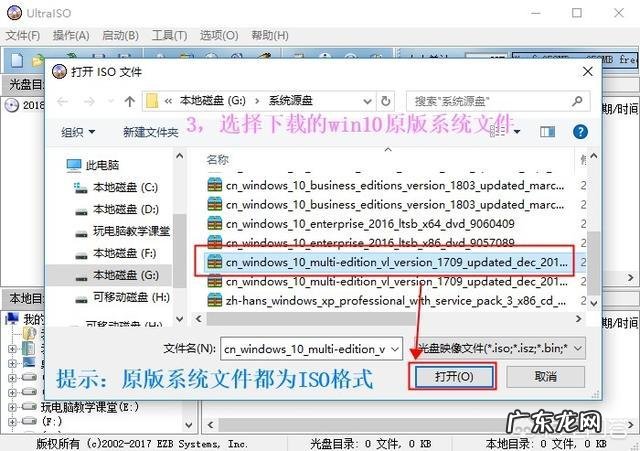Viewport: 640px width, 451px height.
Task: Expand the 文件名(N) combo box dropdown arrow
Action: 395,349
